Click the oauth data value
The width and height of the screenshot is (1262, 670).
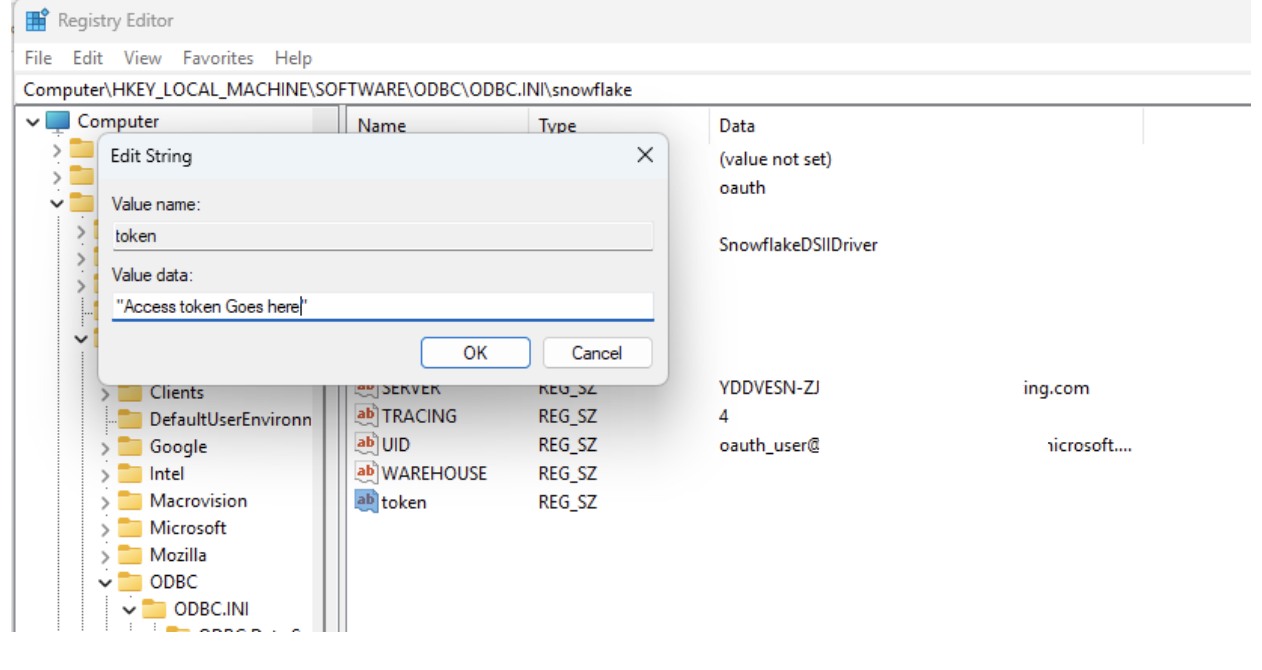click(742, 187)
